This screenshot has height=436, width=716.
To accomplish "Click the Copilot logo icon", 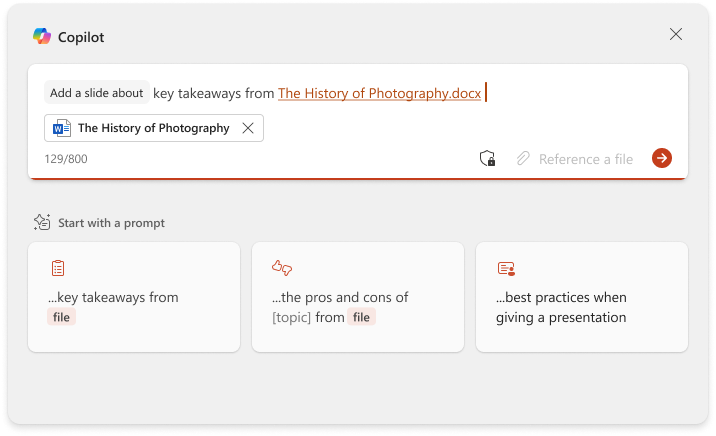I will point(42,35).
